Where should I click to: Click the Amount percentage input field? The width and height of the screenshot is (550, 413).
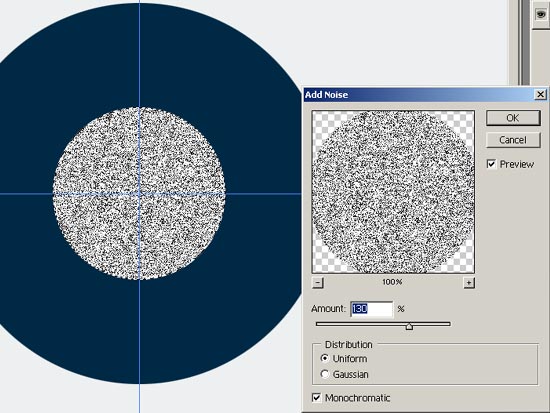tap(371, 309)
